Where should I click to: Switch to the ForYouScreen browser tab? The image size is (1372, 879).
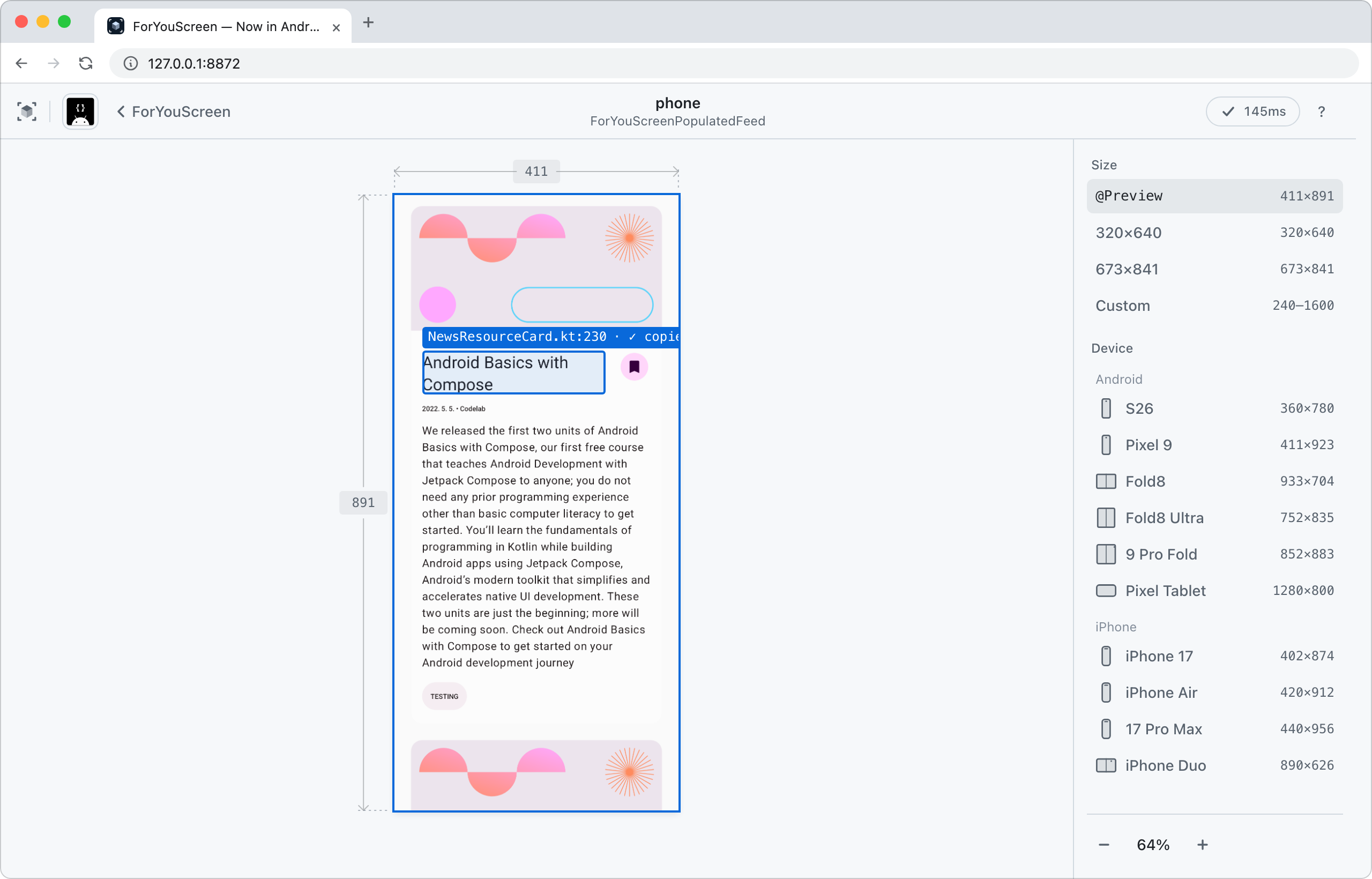[222, 26]
